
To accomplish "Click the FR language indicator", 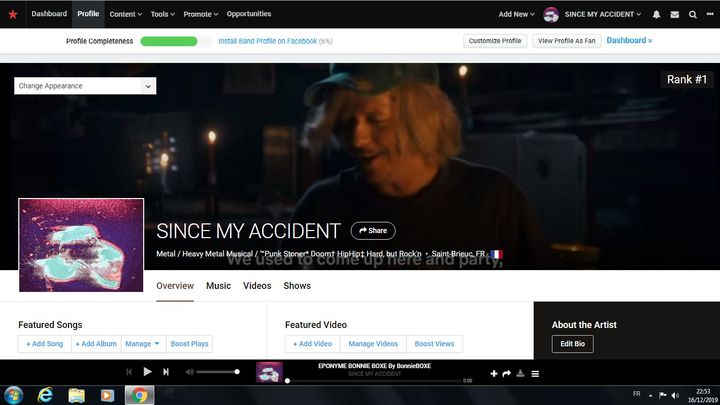I will pyautogui.click(x=636, y=394).
